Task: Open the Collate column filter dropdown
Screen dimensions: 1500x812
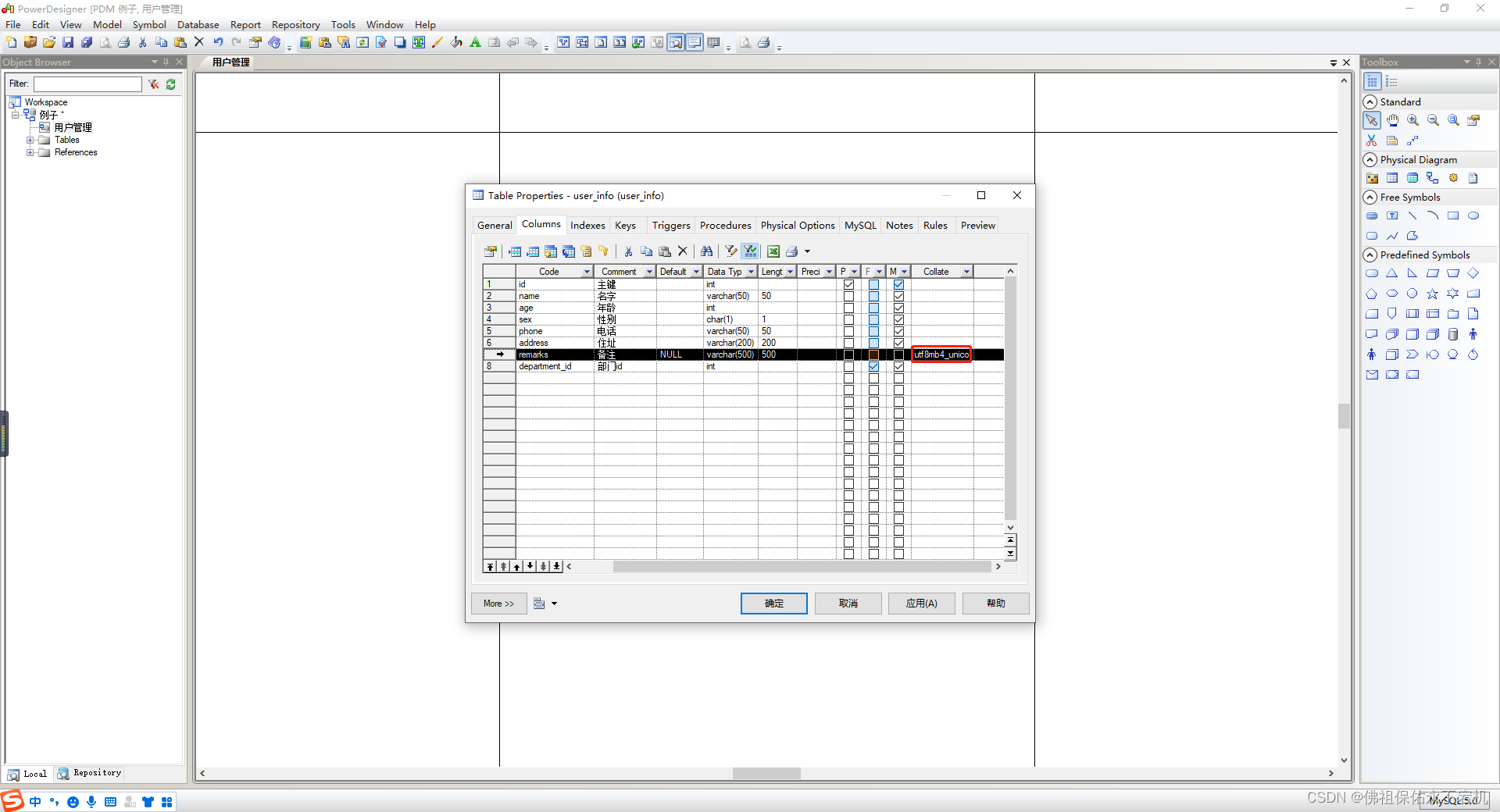Action: [x=966, y=272]
